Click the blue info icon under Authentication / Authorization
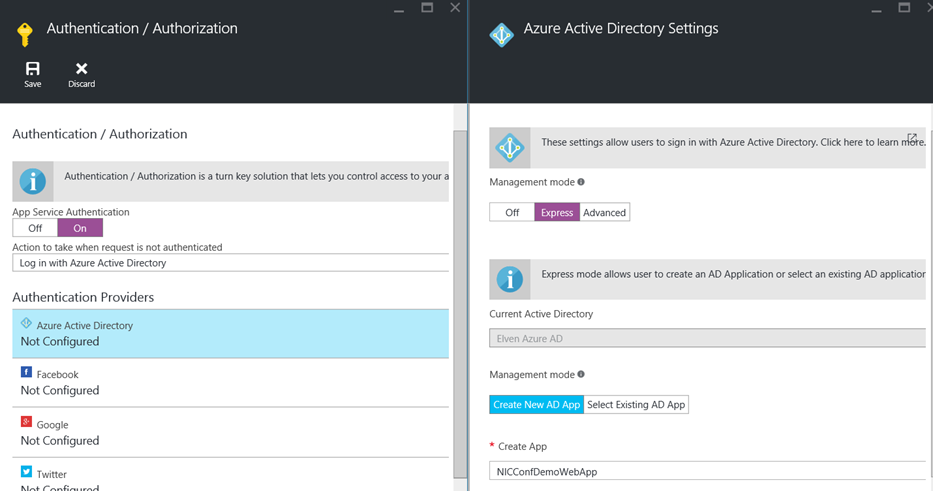This screenshot has width=933, height=491. coord(33,181)
